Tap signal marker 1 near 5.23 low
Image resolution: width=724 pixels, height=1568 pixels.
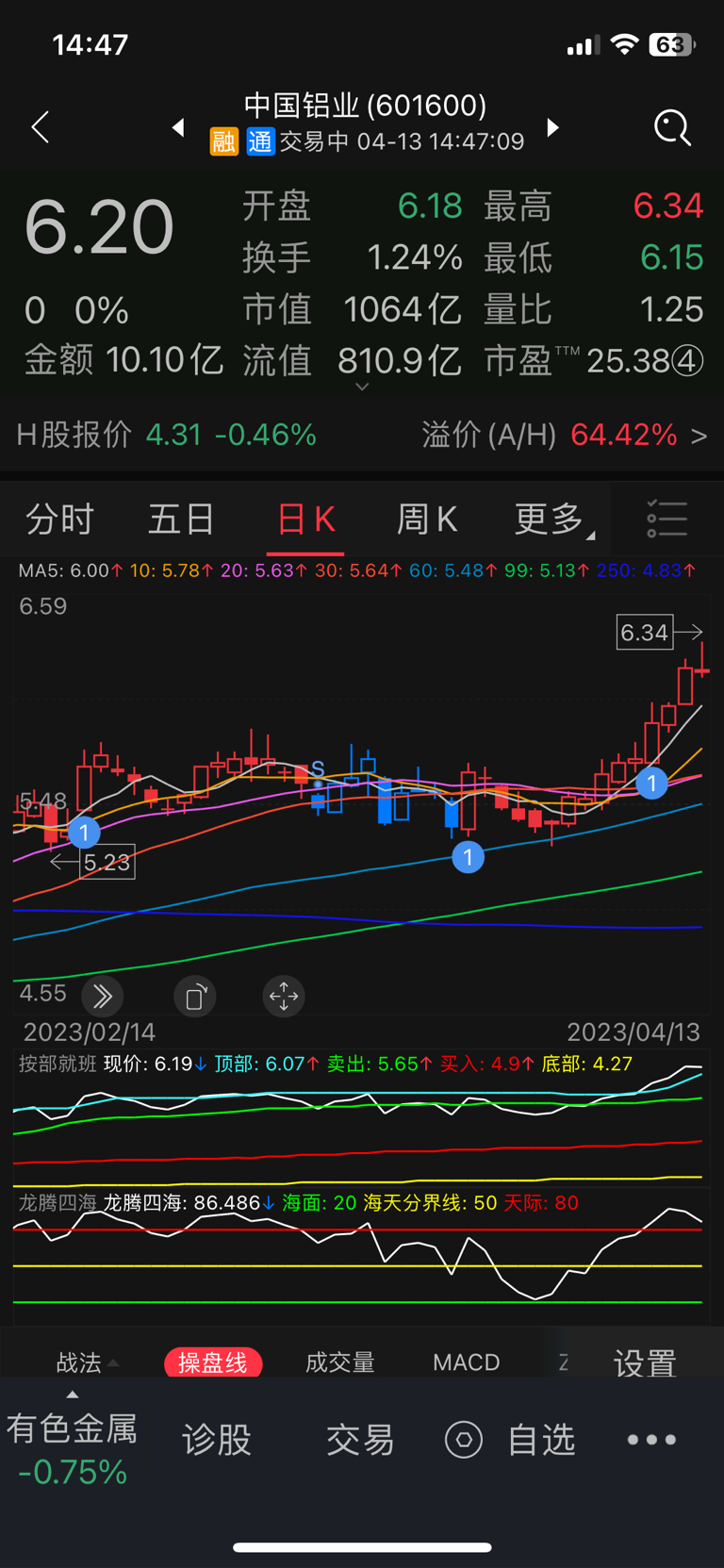pyautogui.click(x=84, y=832)
